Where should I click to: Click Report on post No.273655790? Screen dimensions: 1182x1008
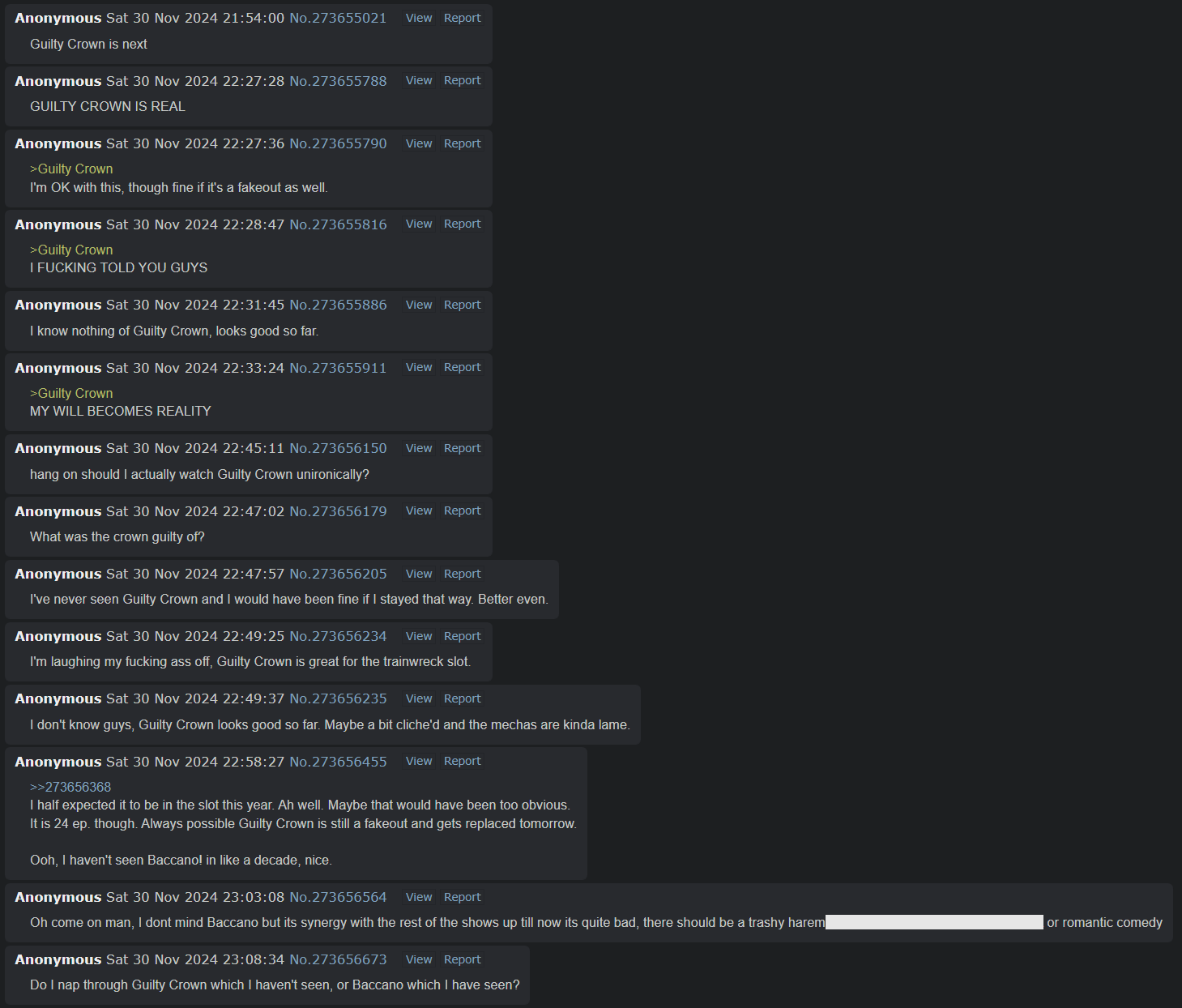pos(463,143)
